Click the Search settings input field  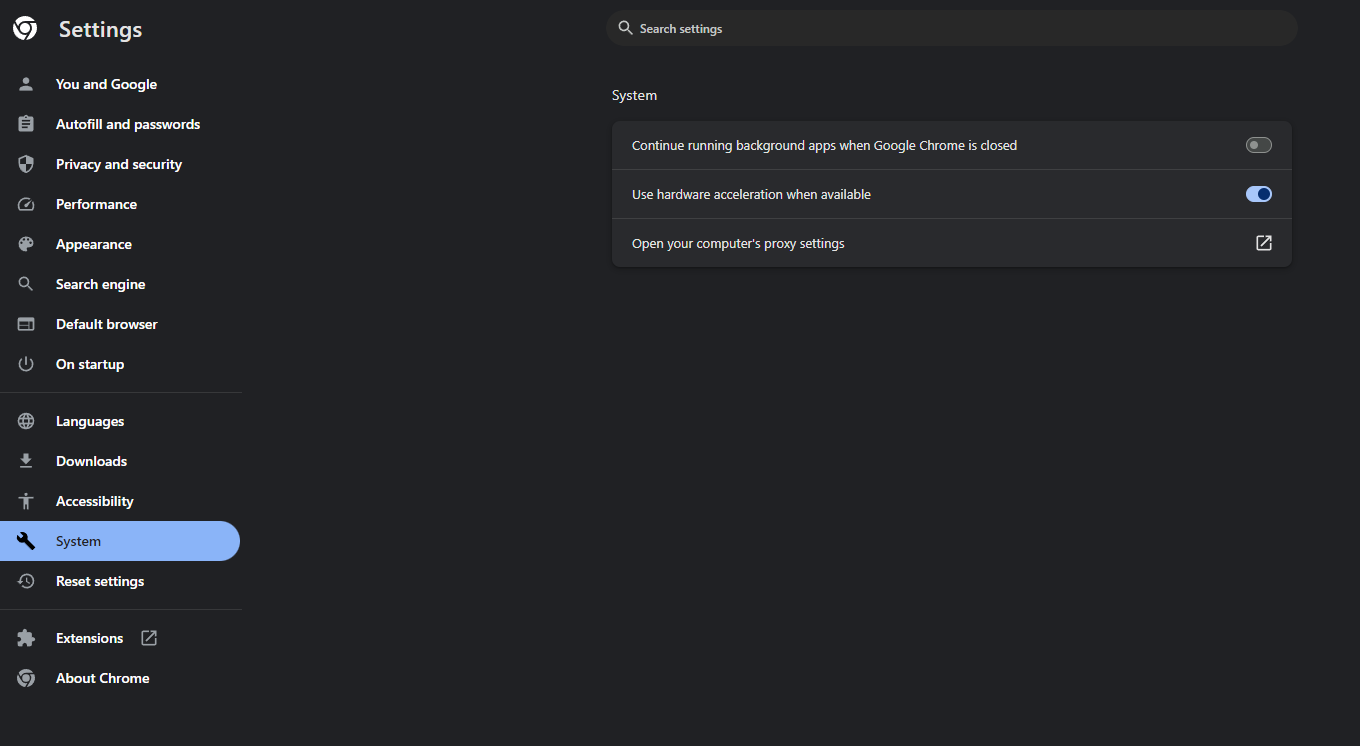click(950, 29)
